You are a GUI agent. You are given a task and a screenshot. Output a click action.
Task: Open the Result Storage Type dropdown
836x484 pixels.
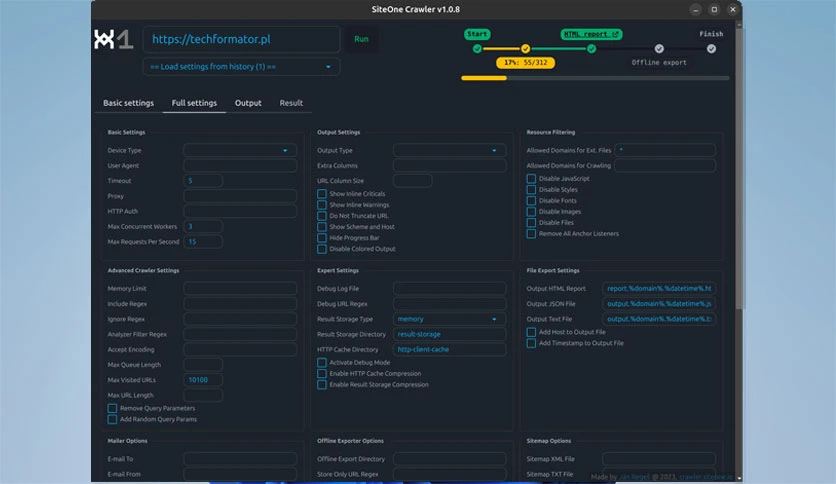(449, 319)
